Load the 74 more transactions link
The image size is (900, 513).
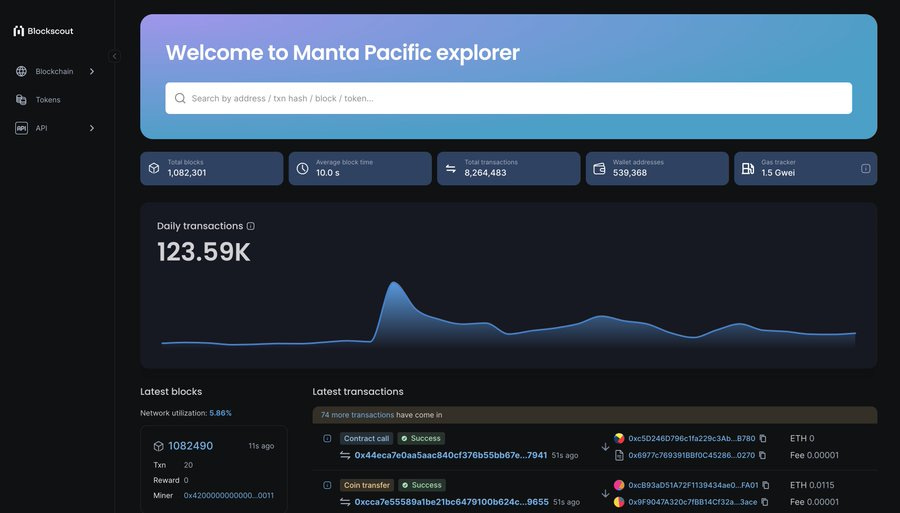click(357, 415)
